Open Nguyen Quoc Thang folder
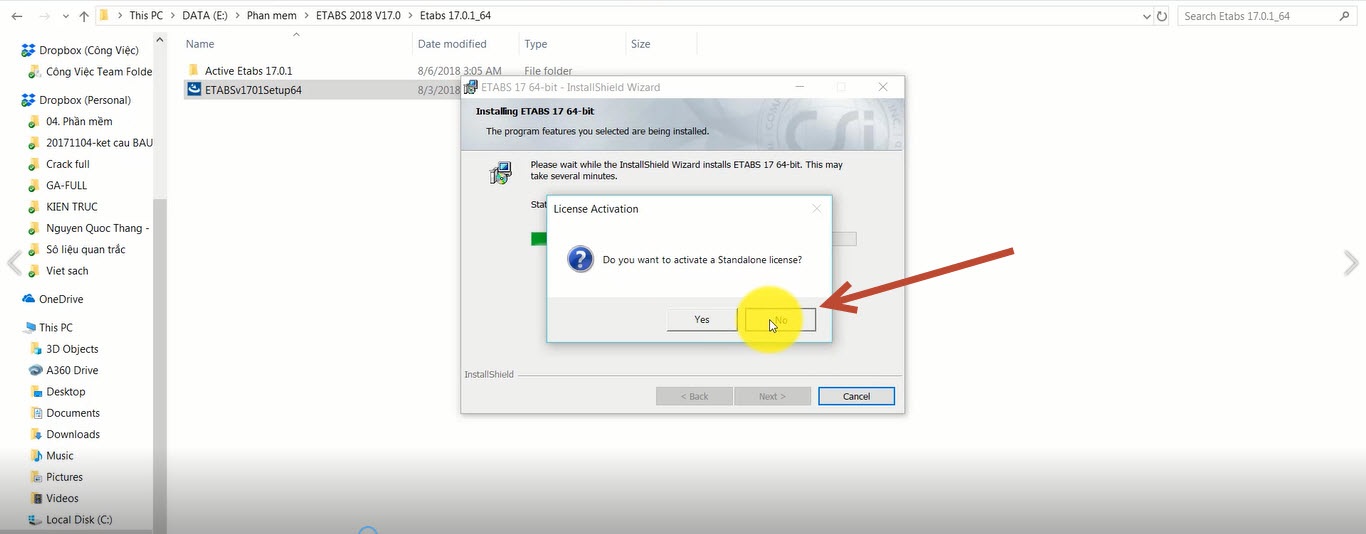Viewport: 1366px width, 534px height. [x=97, y=228]
